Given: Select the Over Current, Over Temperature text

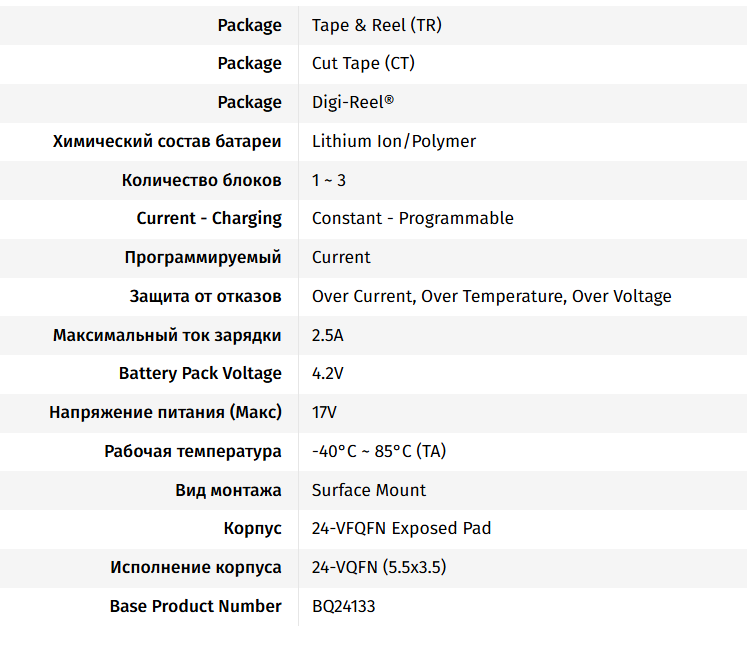Looking at the screenshot, I should (438, 296).
